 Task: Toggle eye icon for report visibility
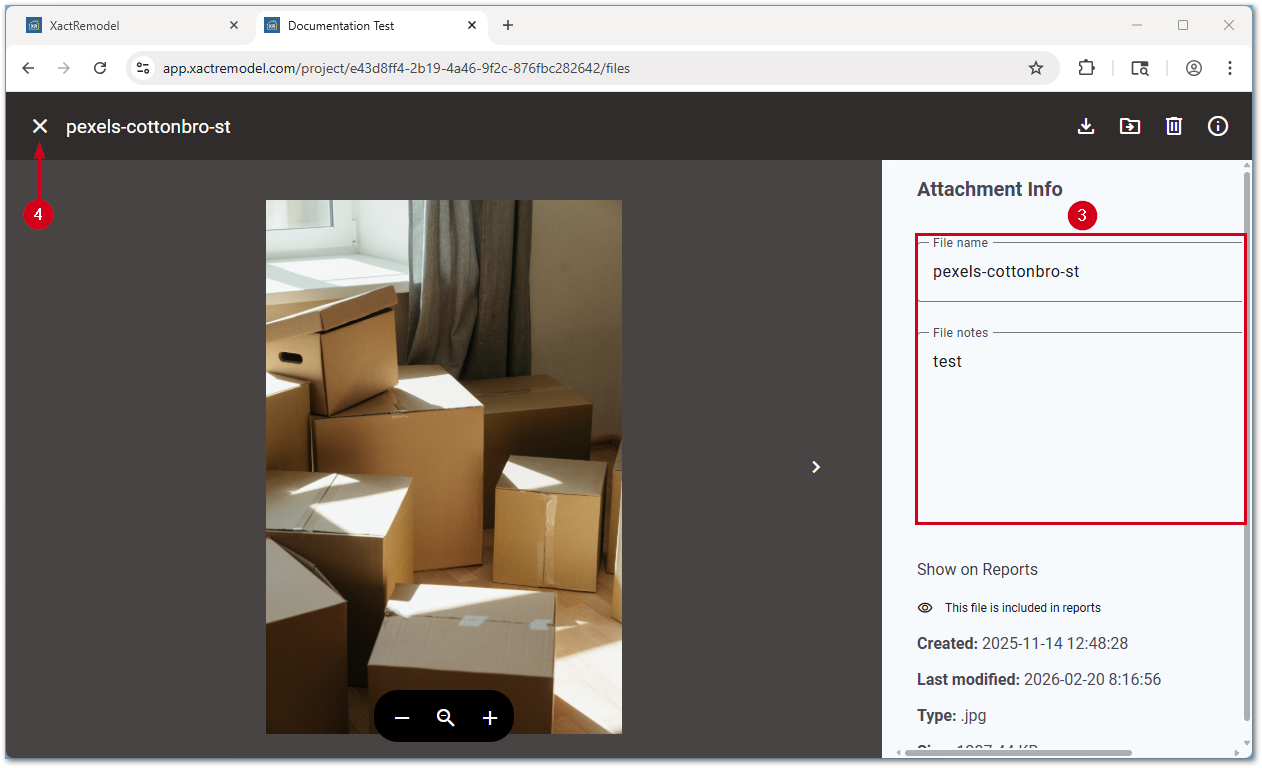click(925, 608)
